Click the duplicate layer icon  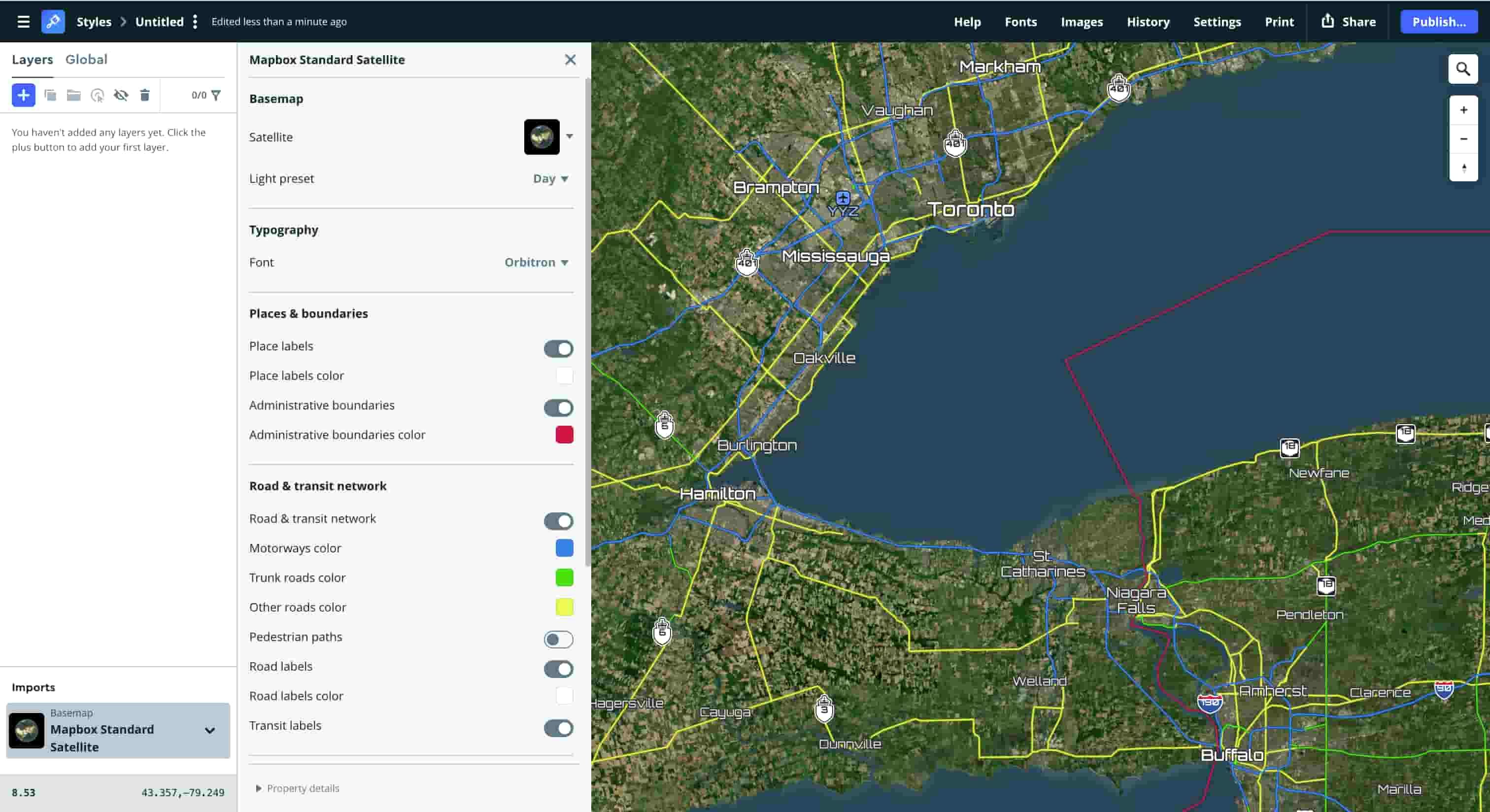50,95
